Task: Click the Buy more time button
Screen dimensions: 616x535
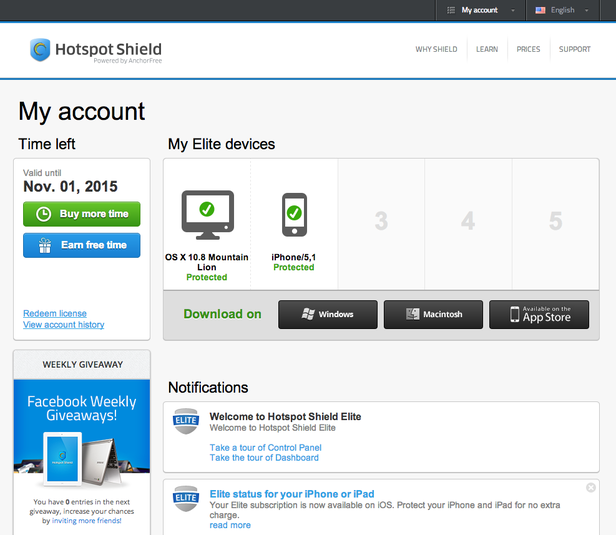Action: click(x=82, y=214)
